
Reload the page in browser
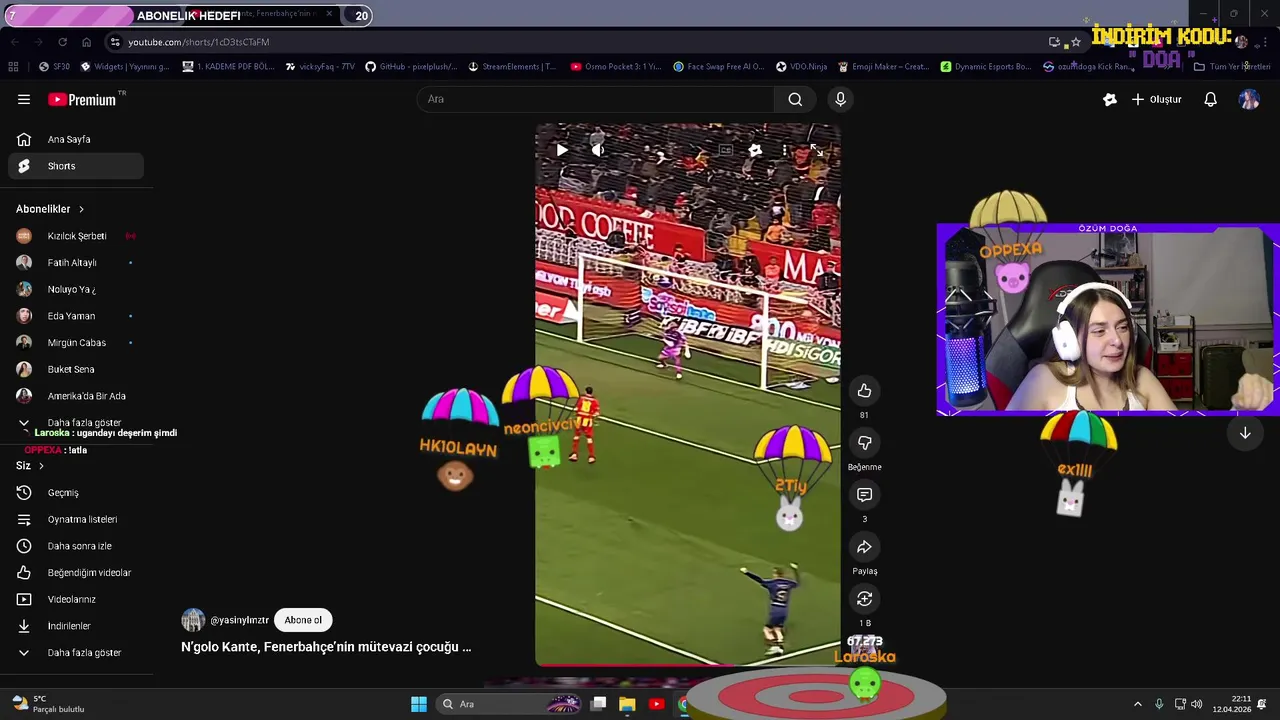pyautogui.click(x=62, y=42)
